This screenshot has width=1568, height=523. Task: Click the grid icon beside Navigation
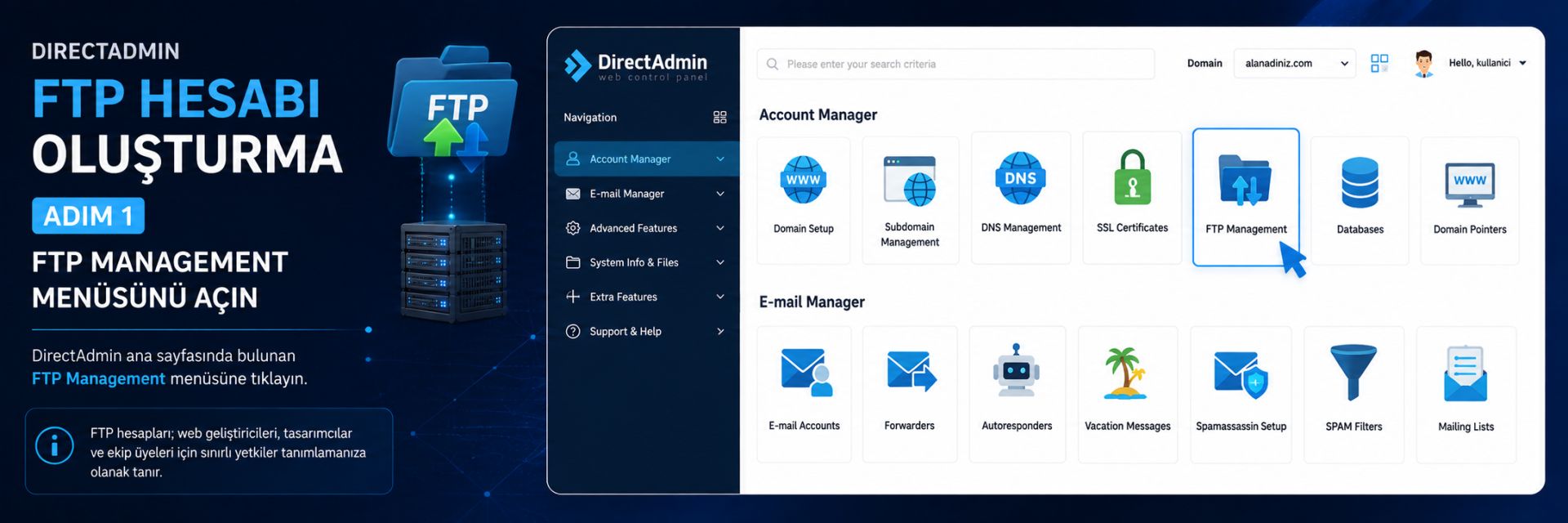coord(719,118)
